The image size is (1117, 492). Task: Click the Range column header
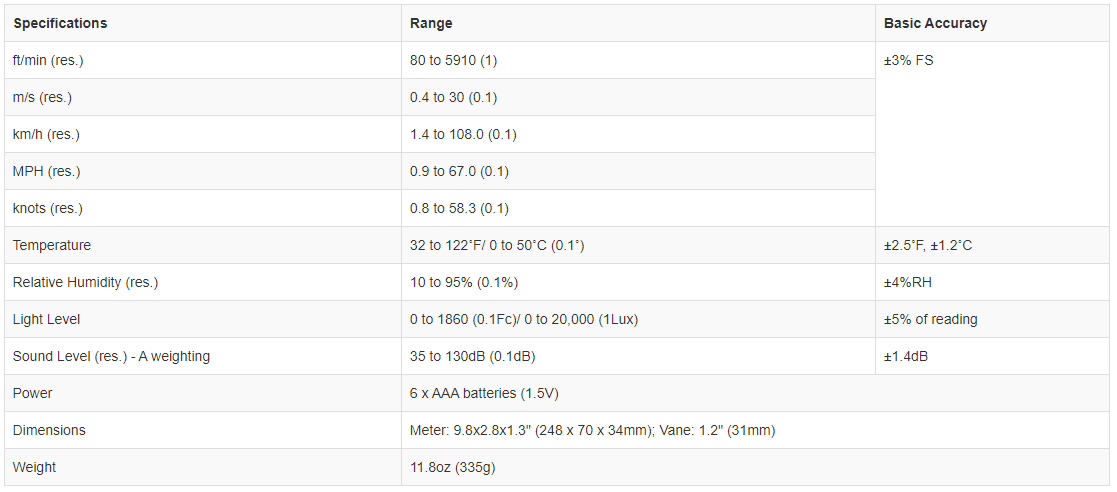(x=431, y=23)
